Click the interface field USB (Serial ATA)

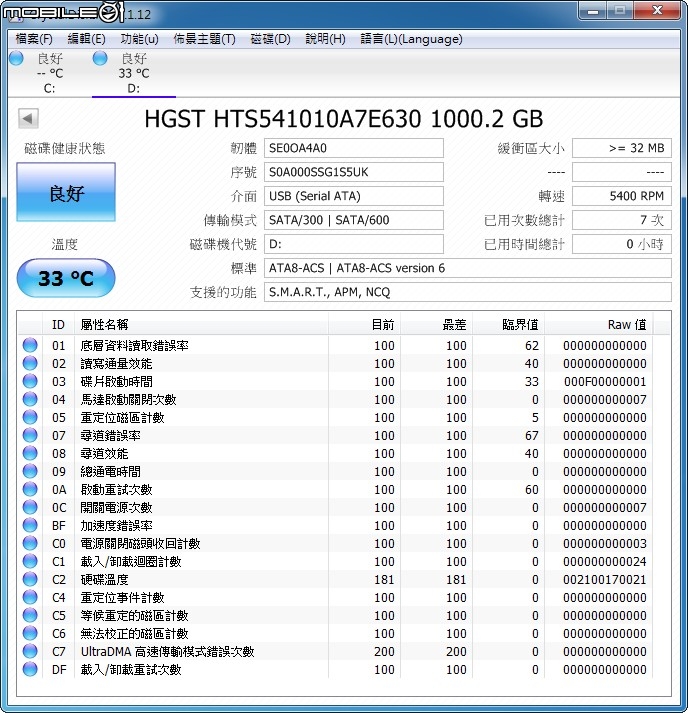(x=353, y=196)
